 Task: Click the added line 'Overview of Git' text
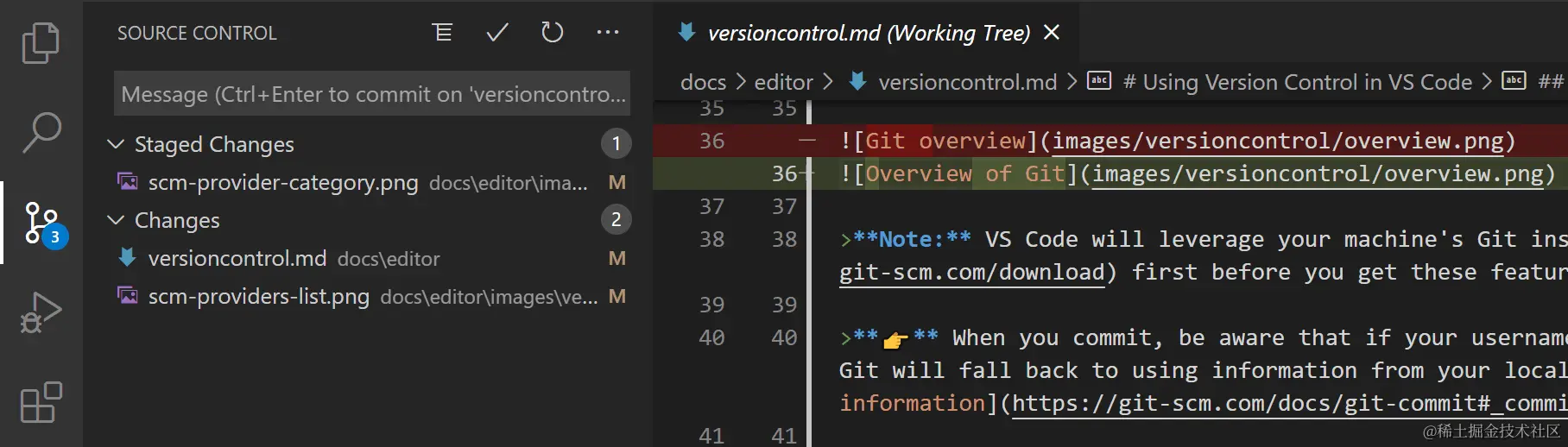pyautogui.click(x=965, y=173)
